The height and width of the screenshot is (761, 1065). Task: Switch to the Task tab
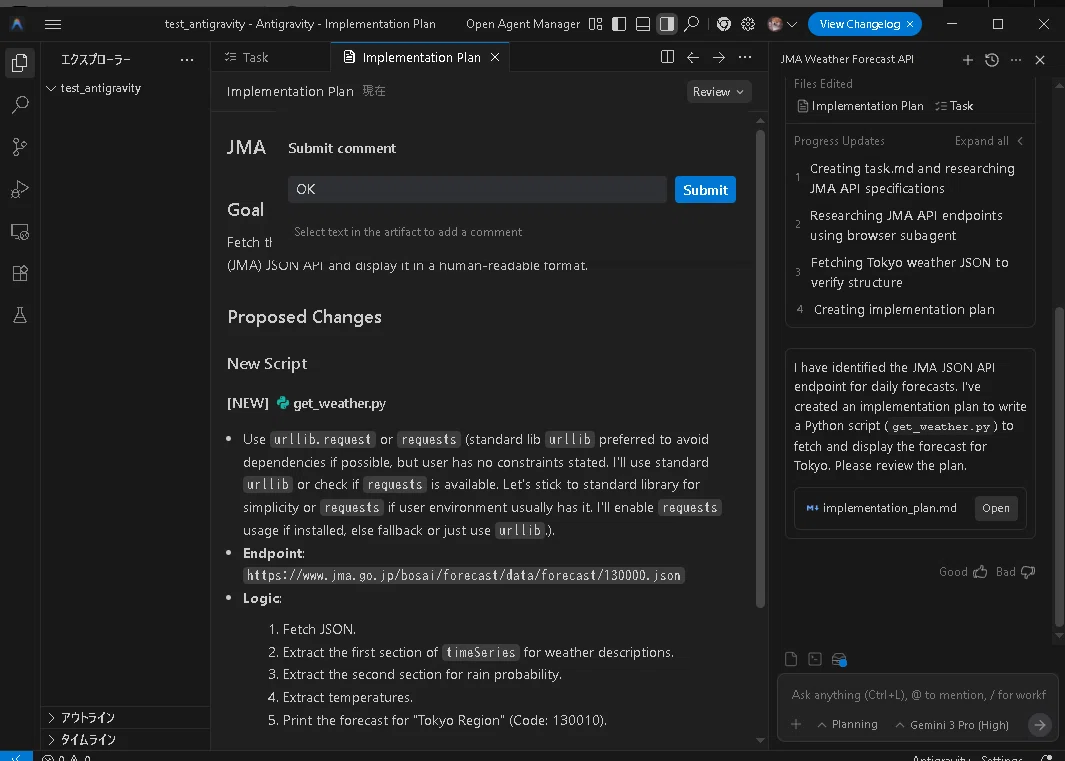247,58
